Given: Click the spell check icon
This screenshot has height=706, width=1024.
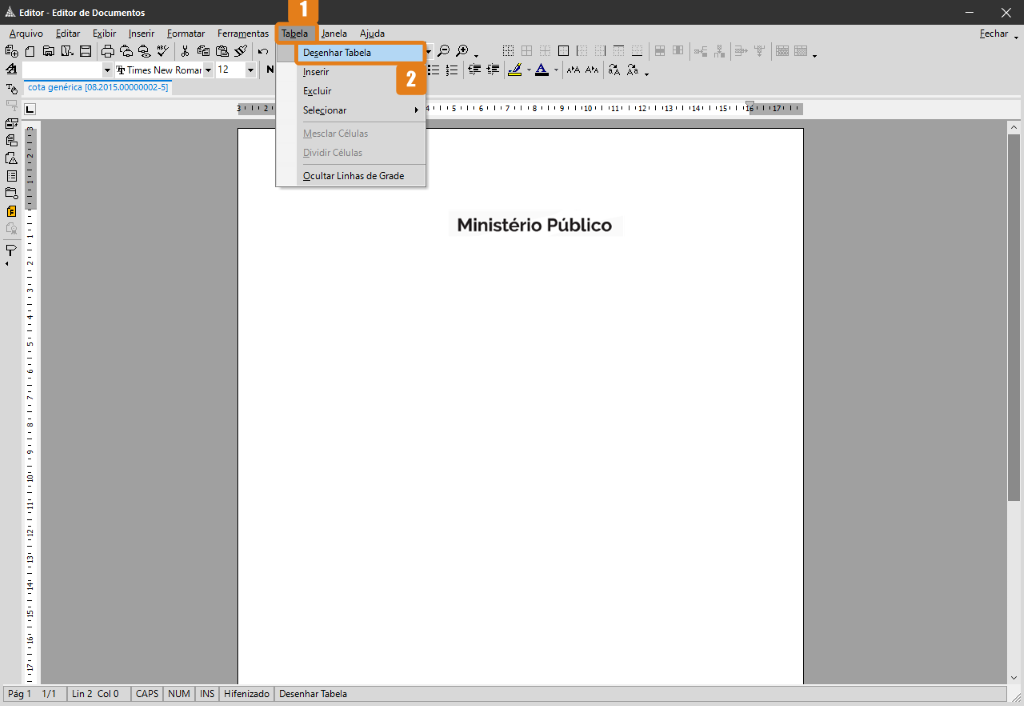Looking at the screenshot, I should pyautogui.click(x=162, y=51).
